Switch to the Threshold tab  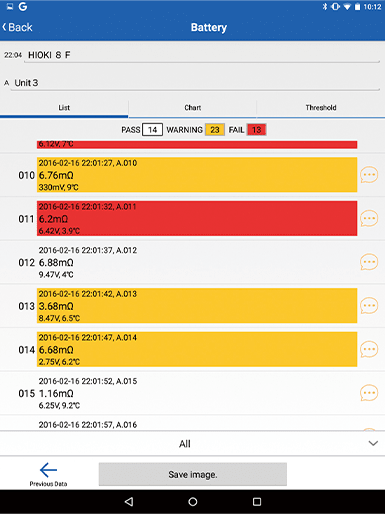321,108
